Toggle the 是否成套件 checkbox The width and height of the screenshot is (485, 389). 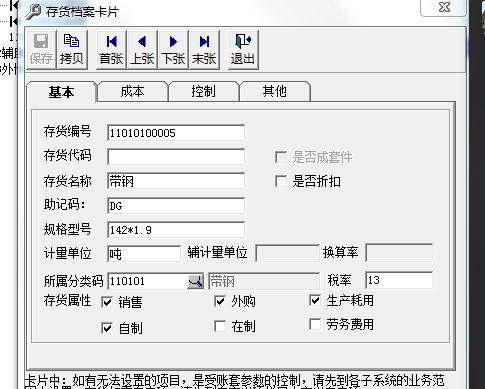[281, 157]
